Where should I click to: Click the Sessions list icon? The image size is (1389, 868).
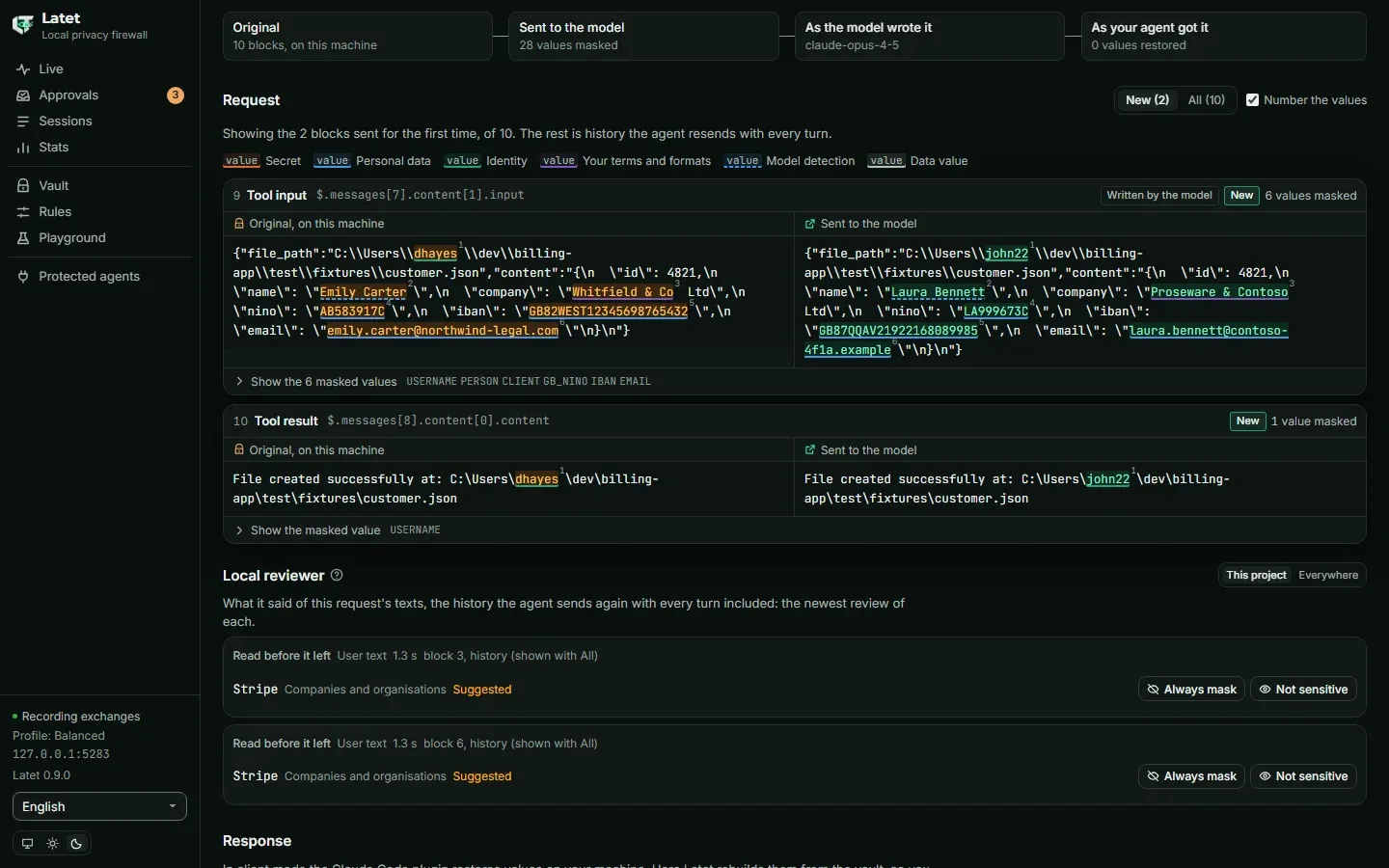click(23, 122)
